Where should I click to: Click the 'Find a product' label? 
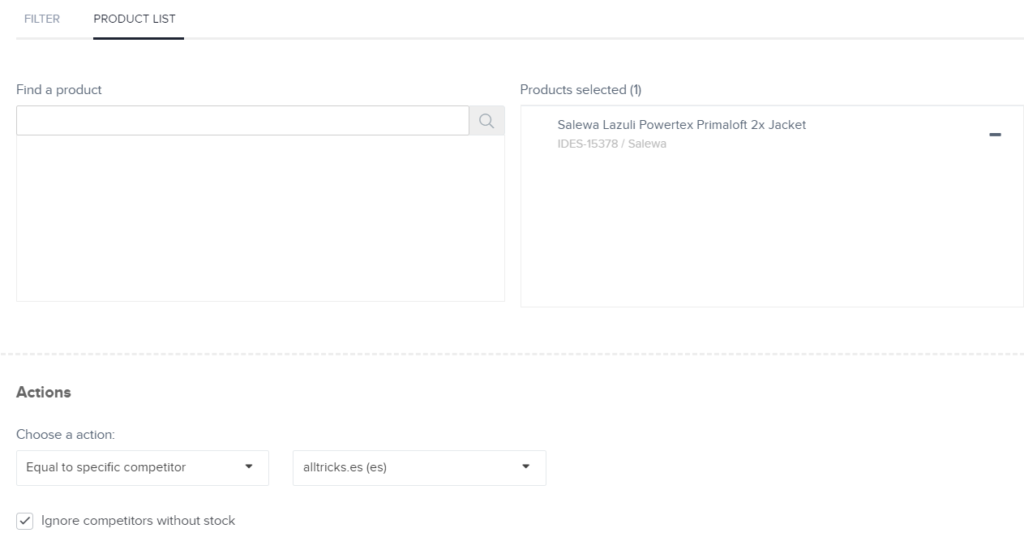tap(59, 90)
